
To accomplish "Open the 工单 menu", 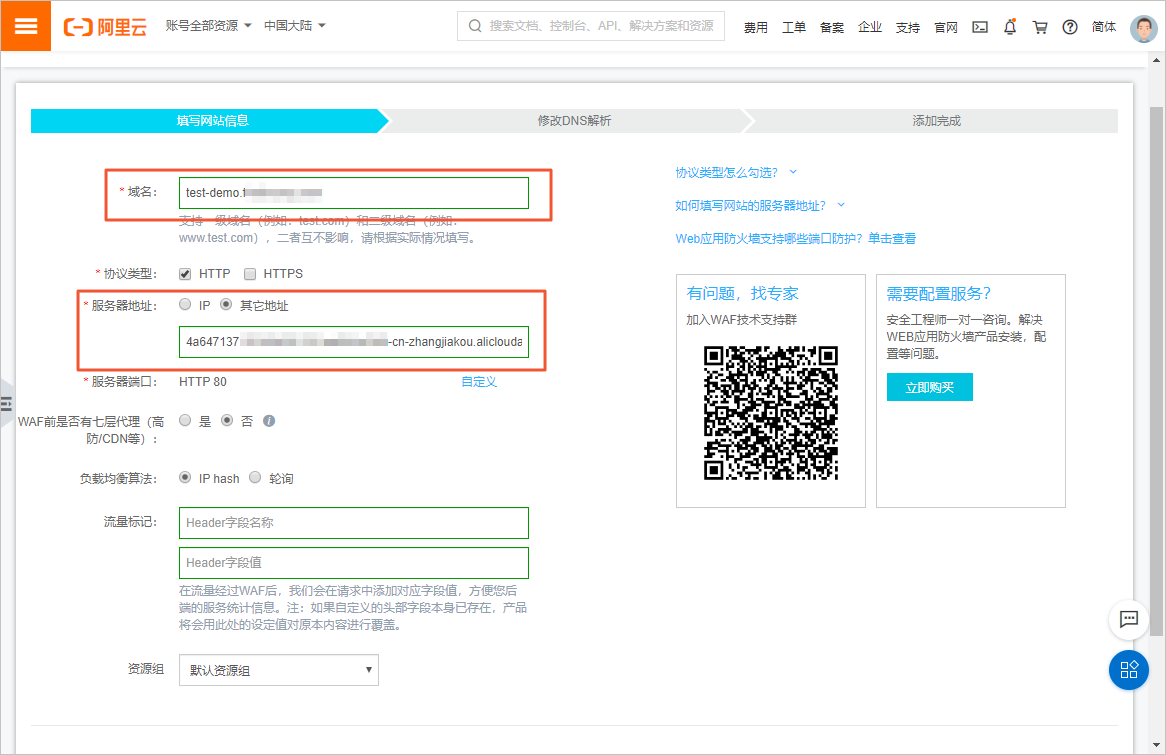I will pos(793,28).
